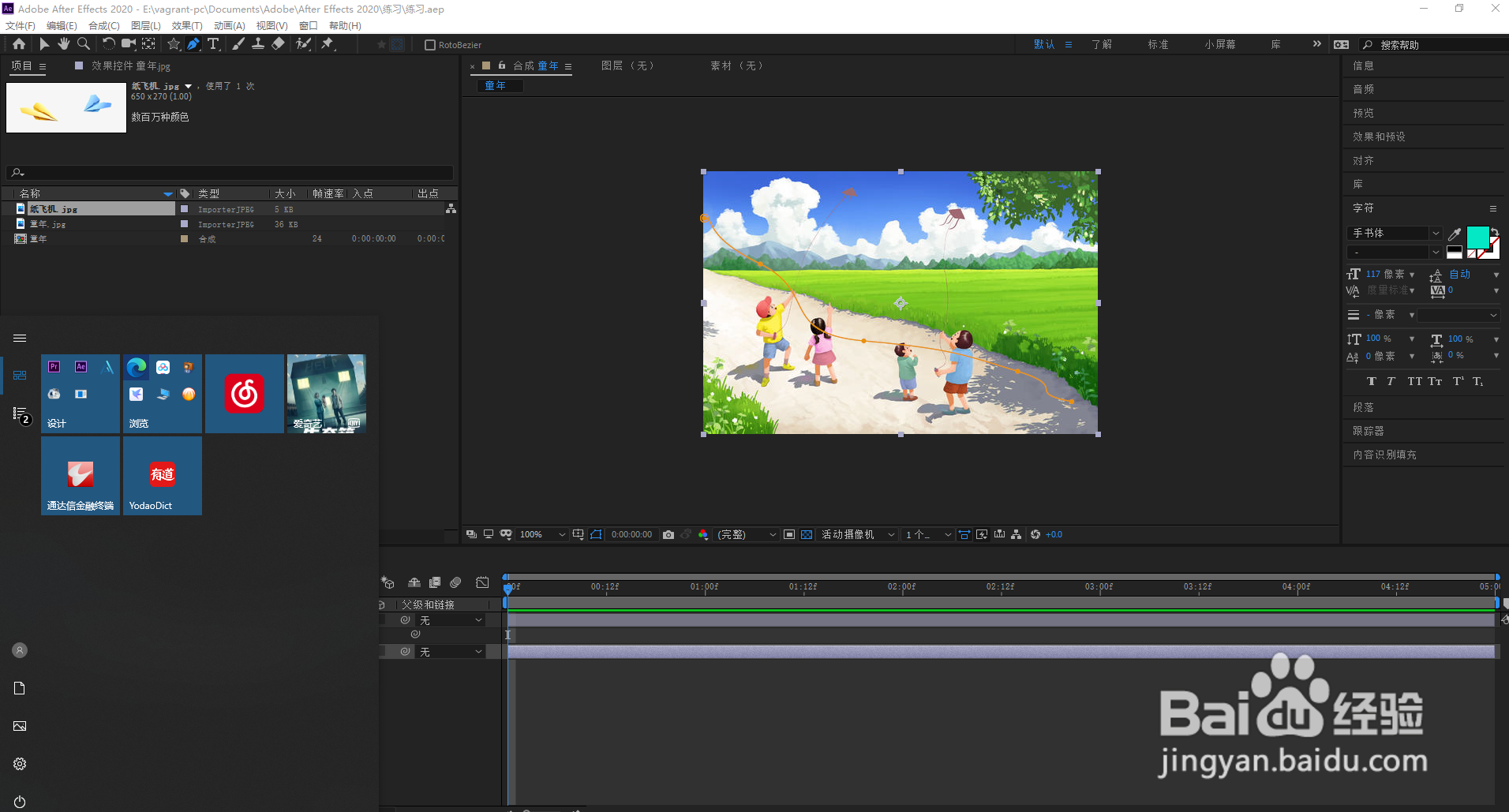Toggle Faux Bold in Character panel
This screenshot has height=812, width=1509.
pos(1372,381)
